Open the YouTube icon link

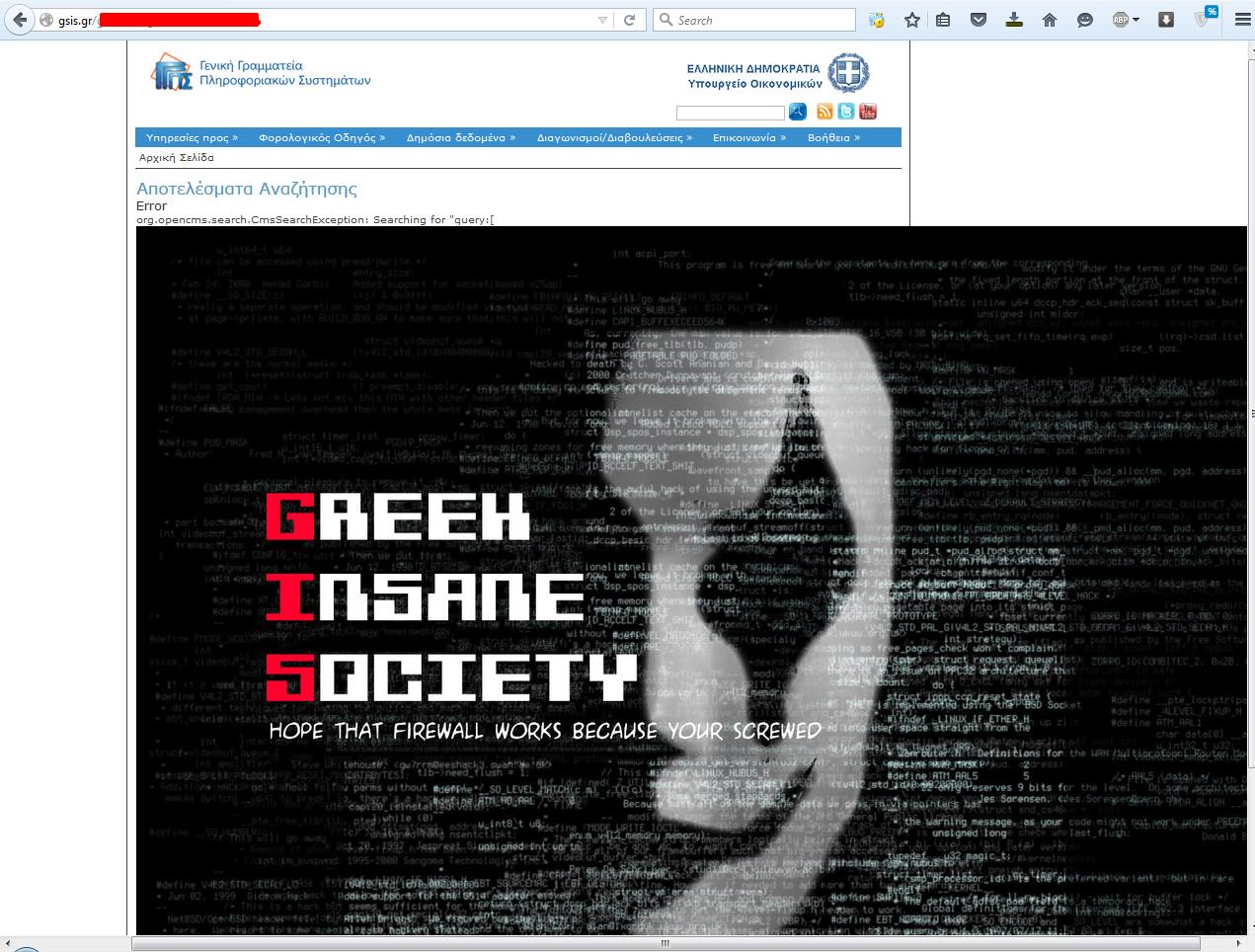point(868,112)
